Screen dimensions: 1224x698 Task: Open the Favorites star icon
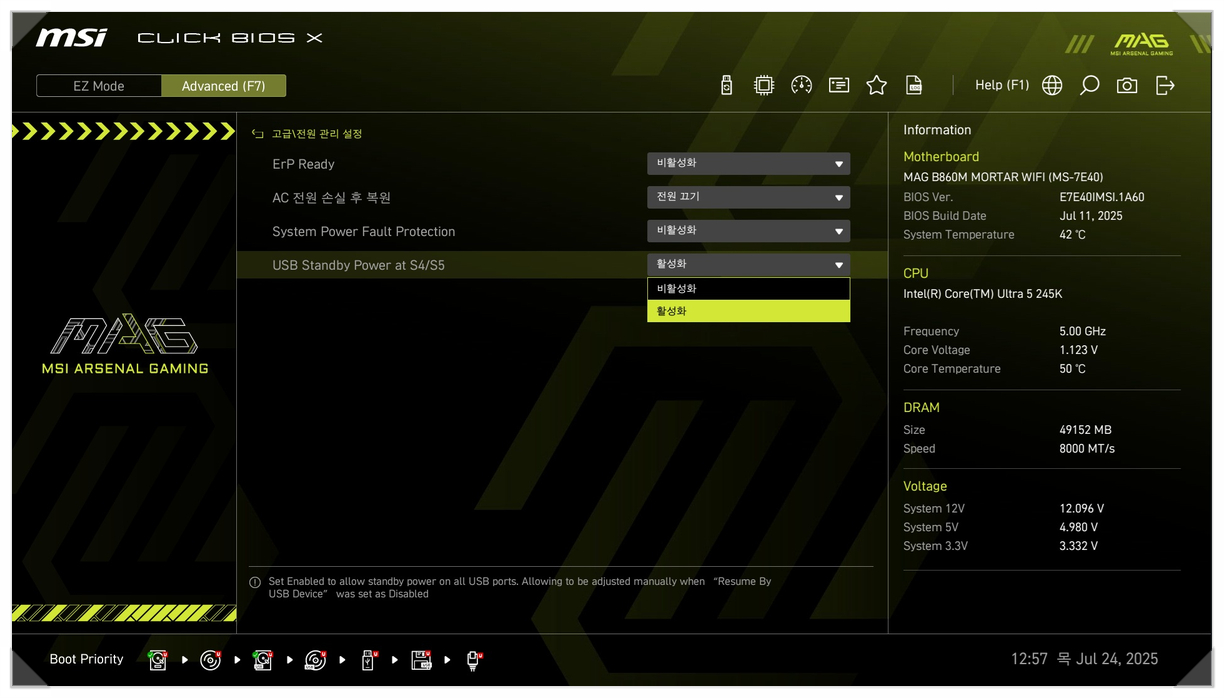(x=877, y=86)
